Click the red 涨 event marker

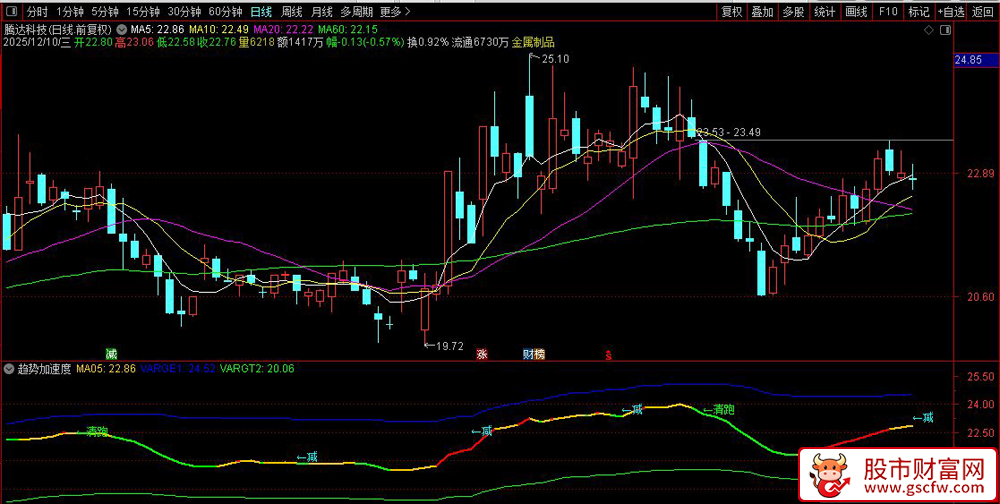[x=482, y=354]
